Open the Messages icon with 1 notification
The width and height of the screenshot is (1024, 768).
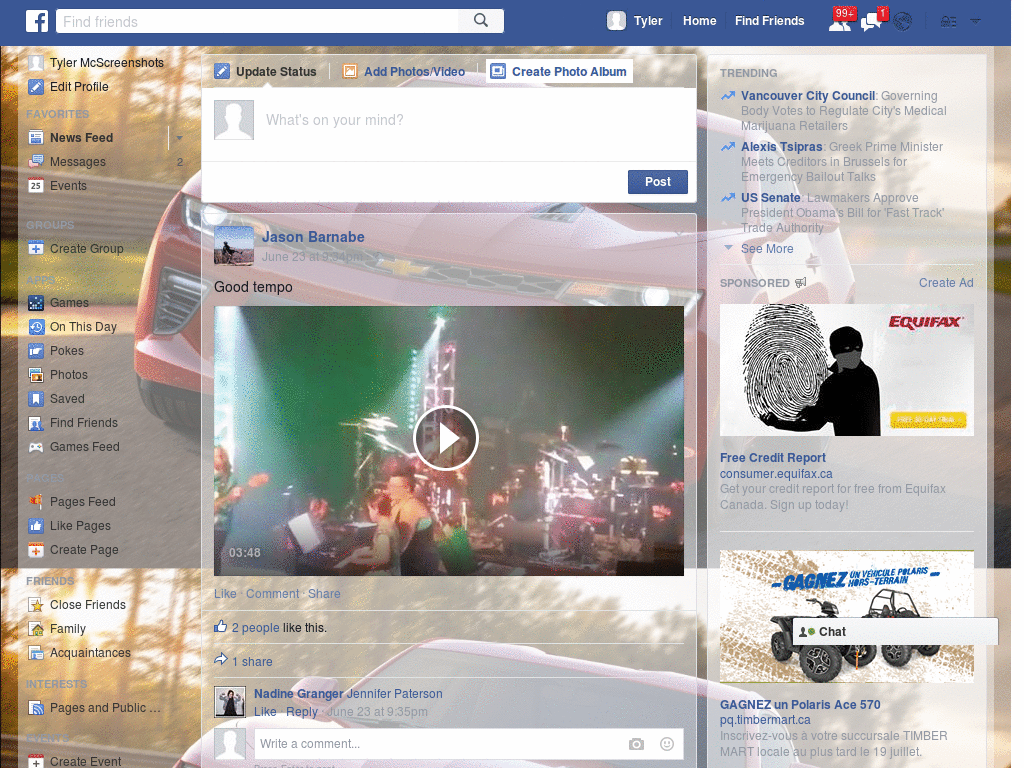pos(869,20)
